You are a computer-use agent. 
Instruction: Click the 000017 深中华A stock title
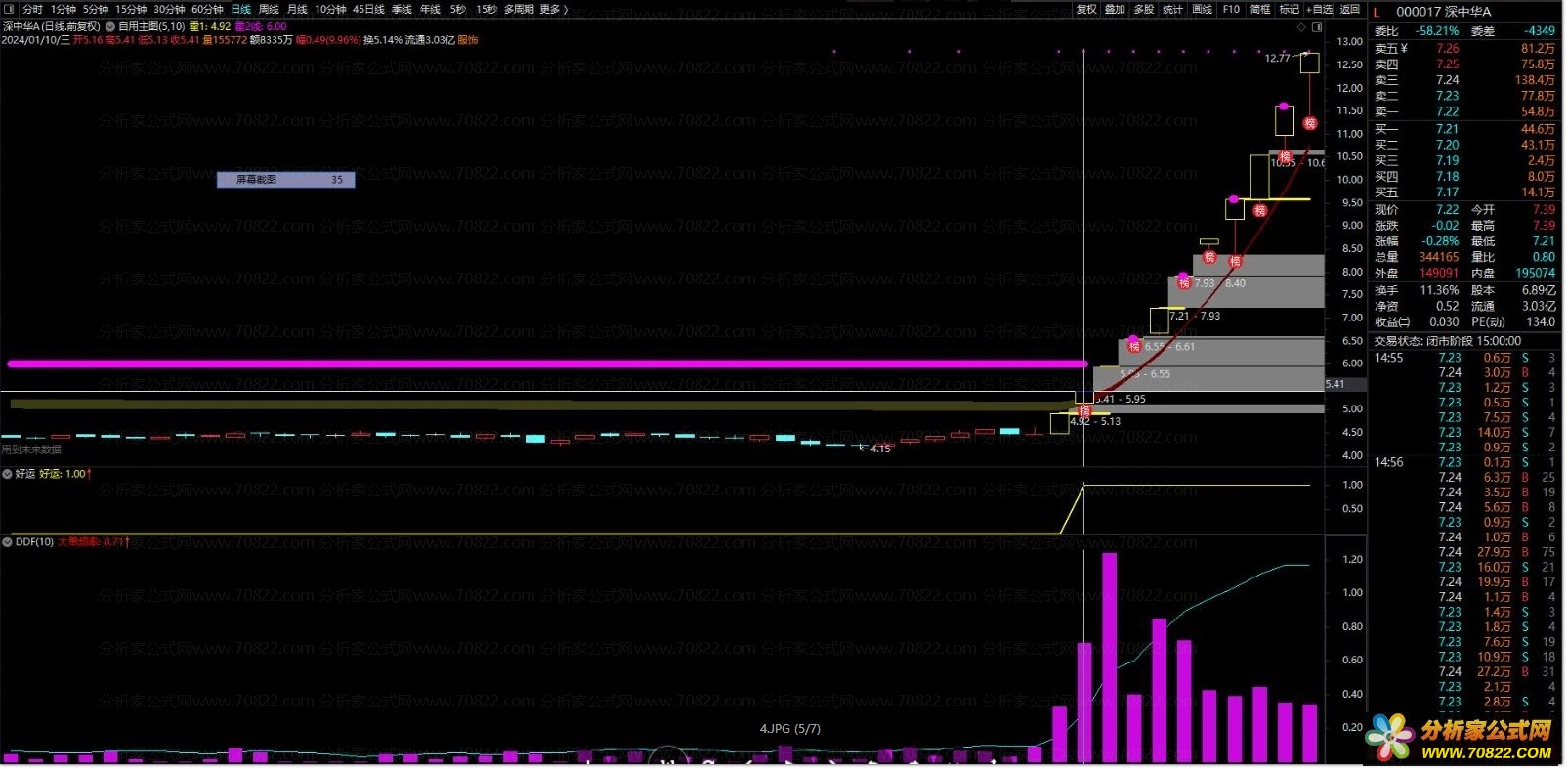(1444, 12)
